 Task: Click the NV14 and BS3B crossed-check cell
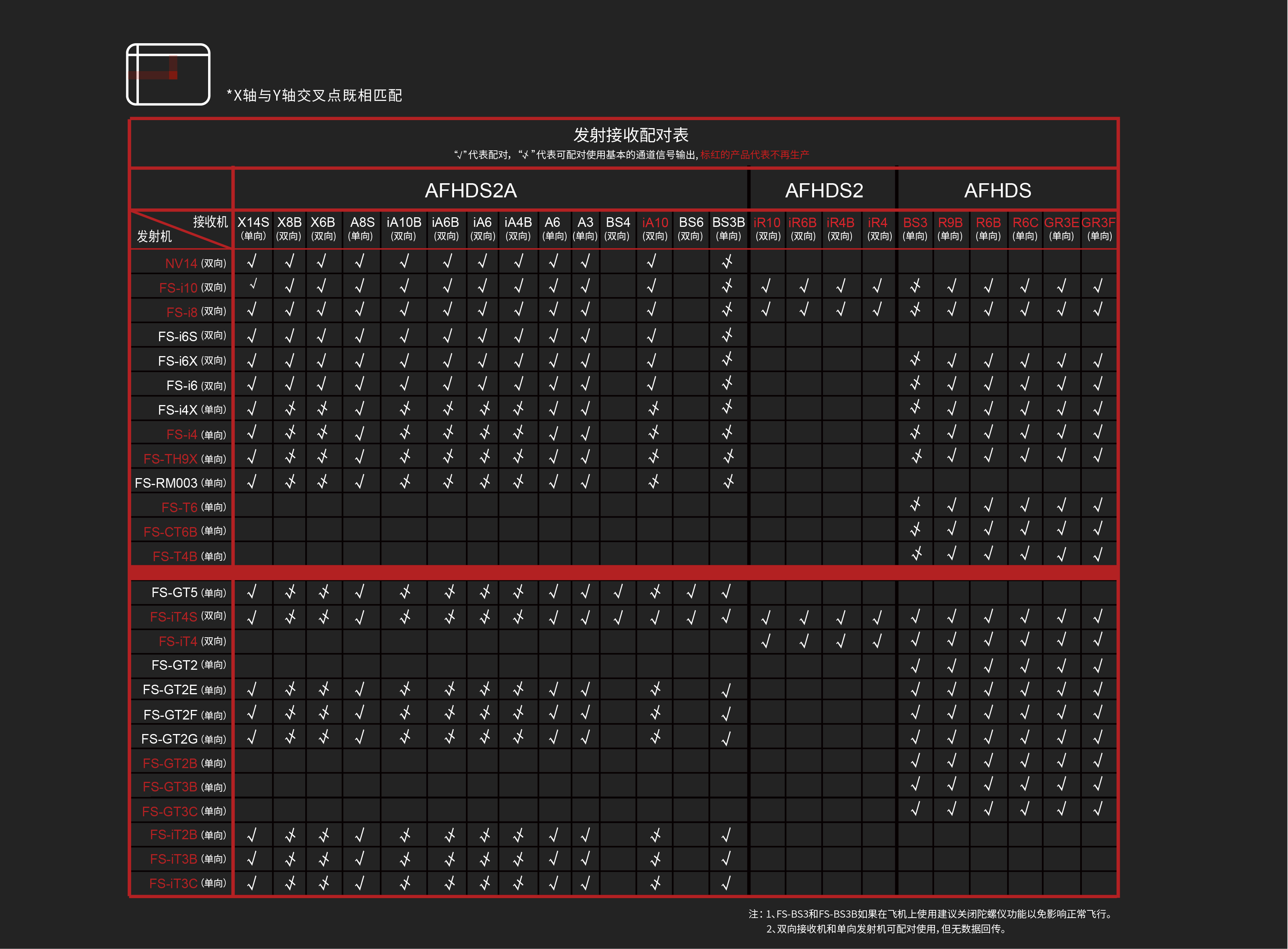pos(727,262)
